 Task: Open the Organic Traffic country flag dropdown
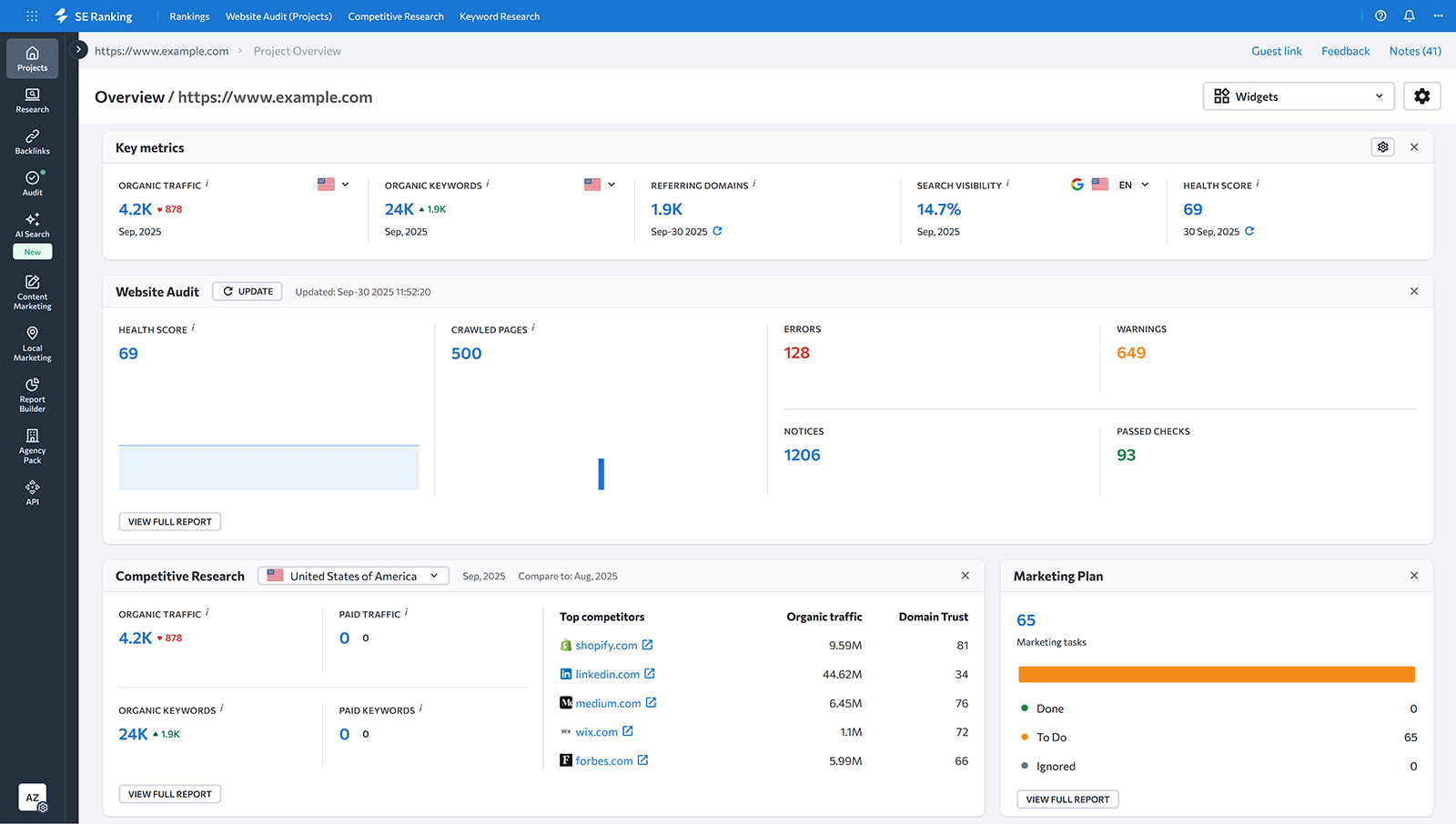pos(333,184)
